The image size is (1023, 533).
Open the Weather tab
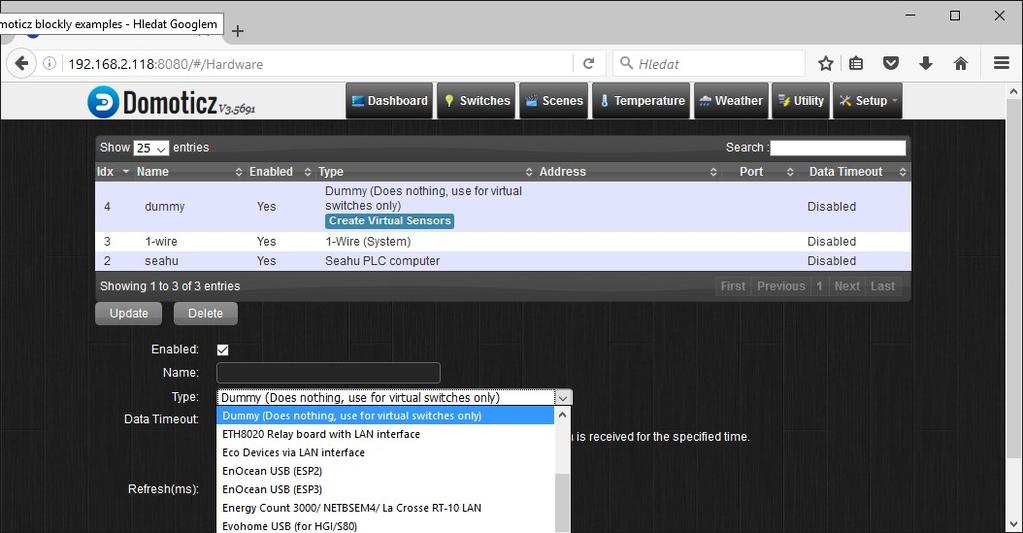point(731,100)
